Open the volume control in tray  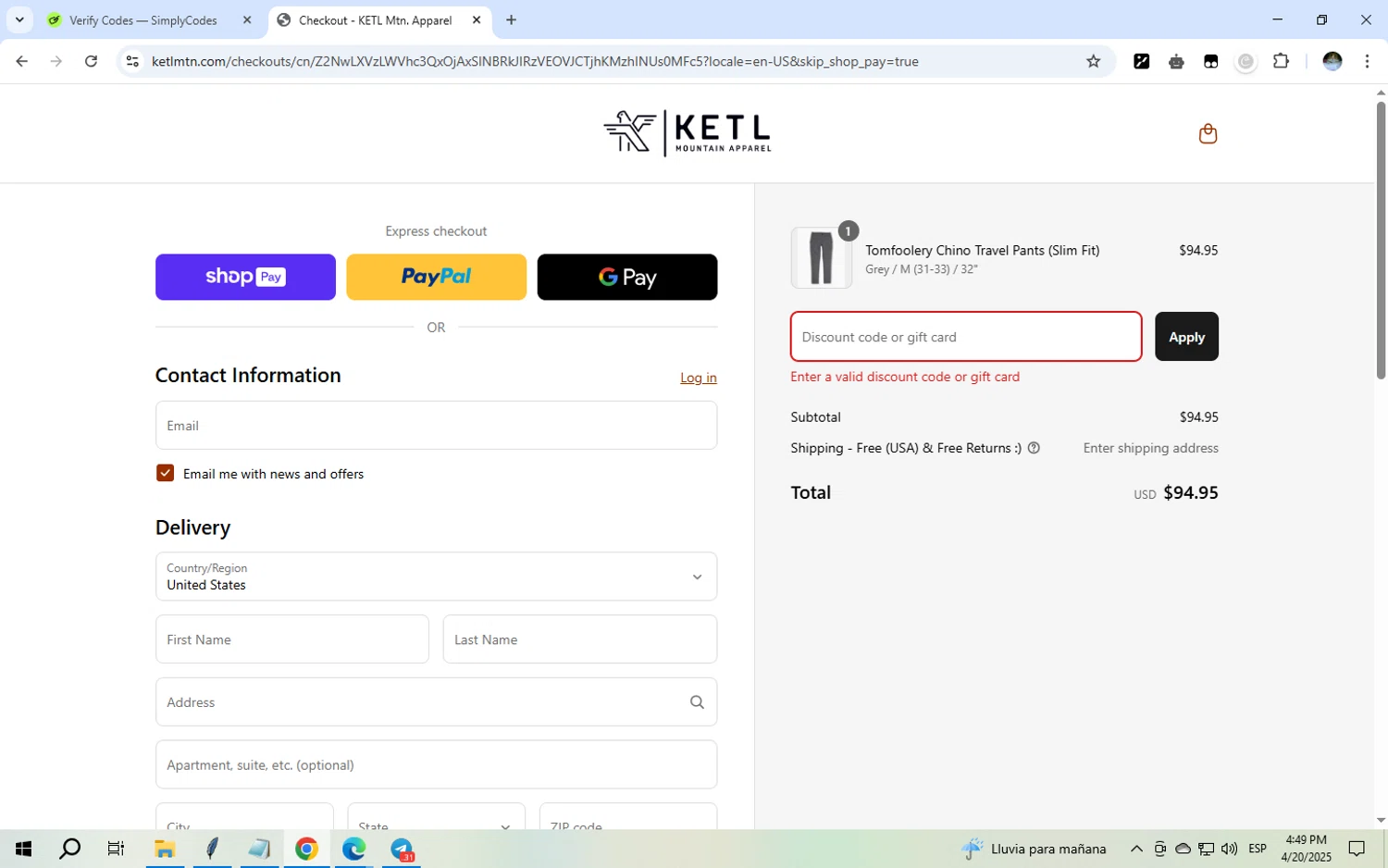[x=1229, y=849]
